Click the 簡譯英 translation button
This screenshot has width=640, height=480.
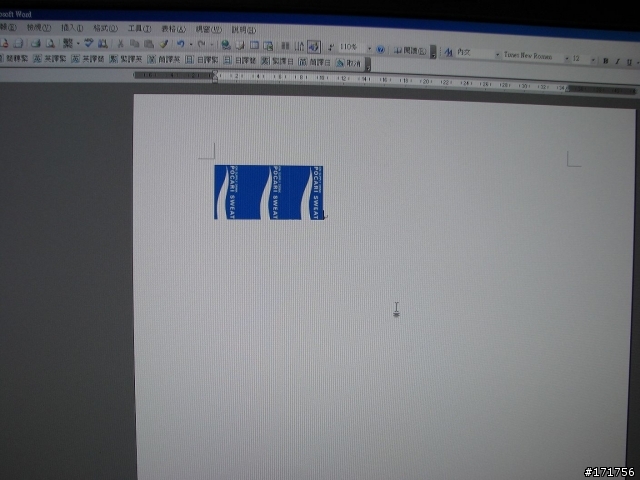[x=163, y=60]
